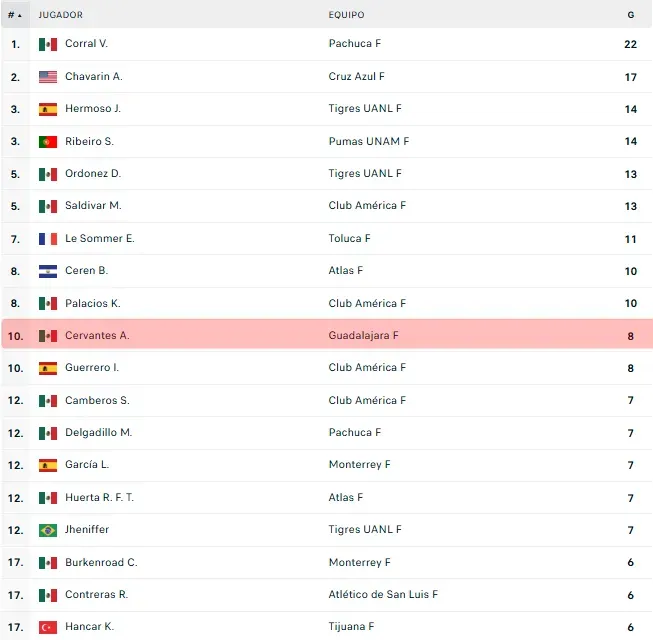Image resolution: width=653 pixels, height=640 pixels.
Task: Click the Turkey flag beside Hancar K.
Action: click(x=48, y=627)
